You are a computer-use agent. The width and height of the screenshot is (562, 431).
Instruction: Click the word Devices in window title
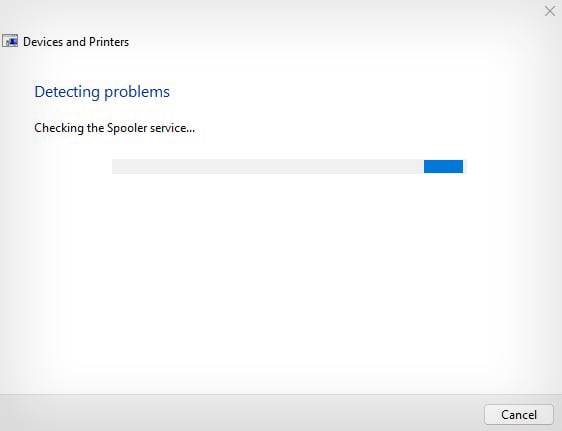(43, 42)
